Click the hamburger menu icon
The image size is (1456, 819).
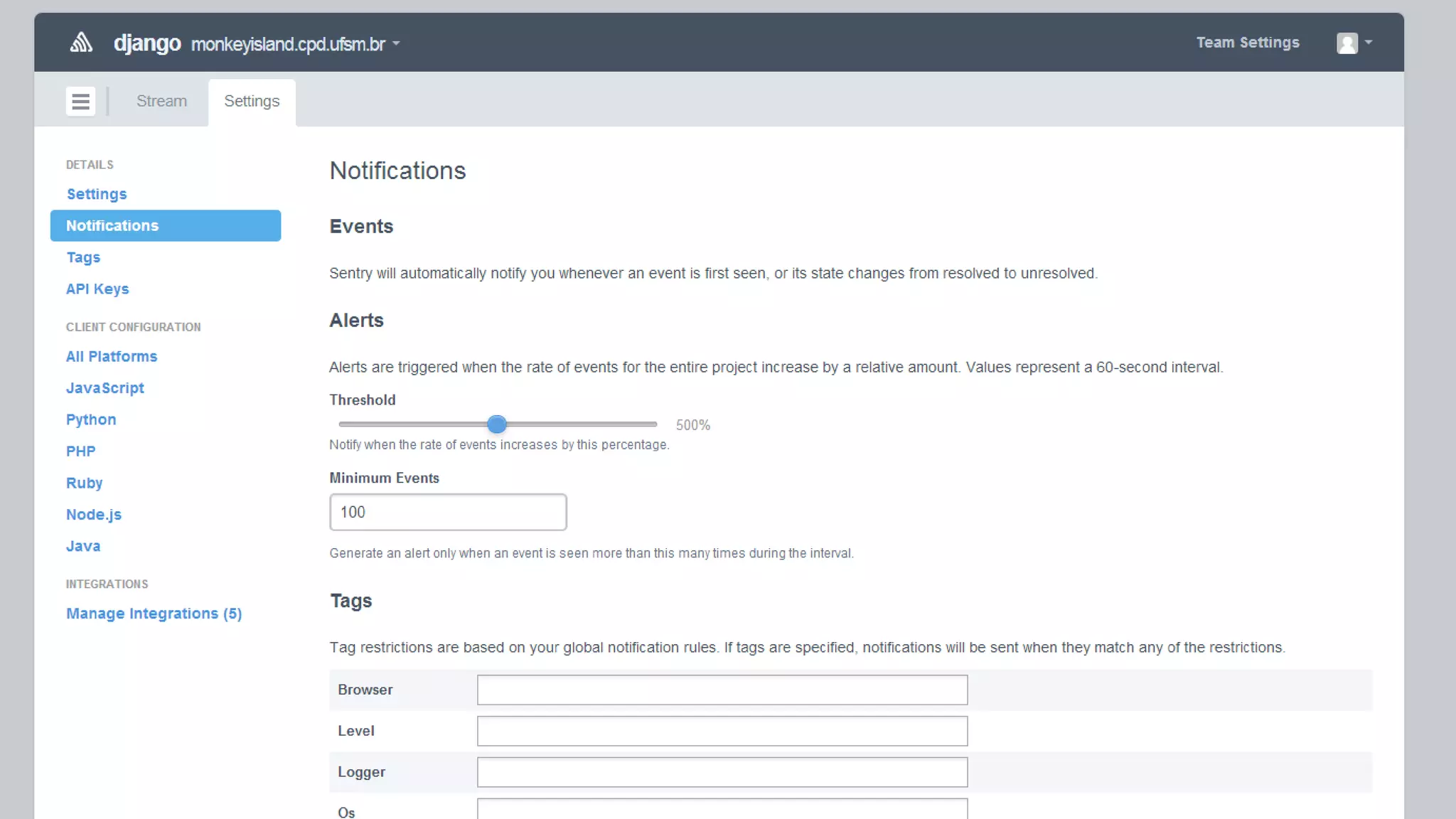[80, 101]
